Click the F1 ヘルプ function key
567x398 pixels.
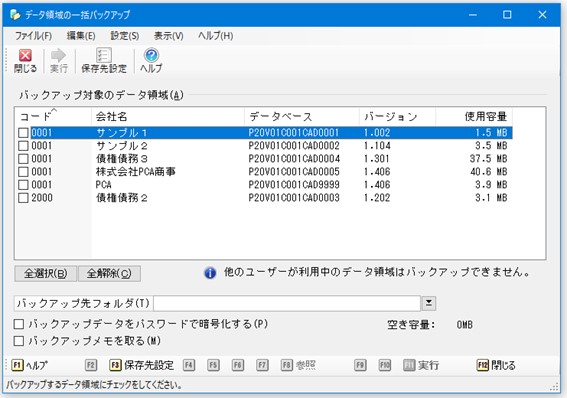point(30,365)
